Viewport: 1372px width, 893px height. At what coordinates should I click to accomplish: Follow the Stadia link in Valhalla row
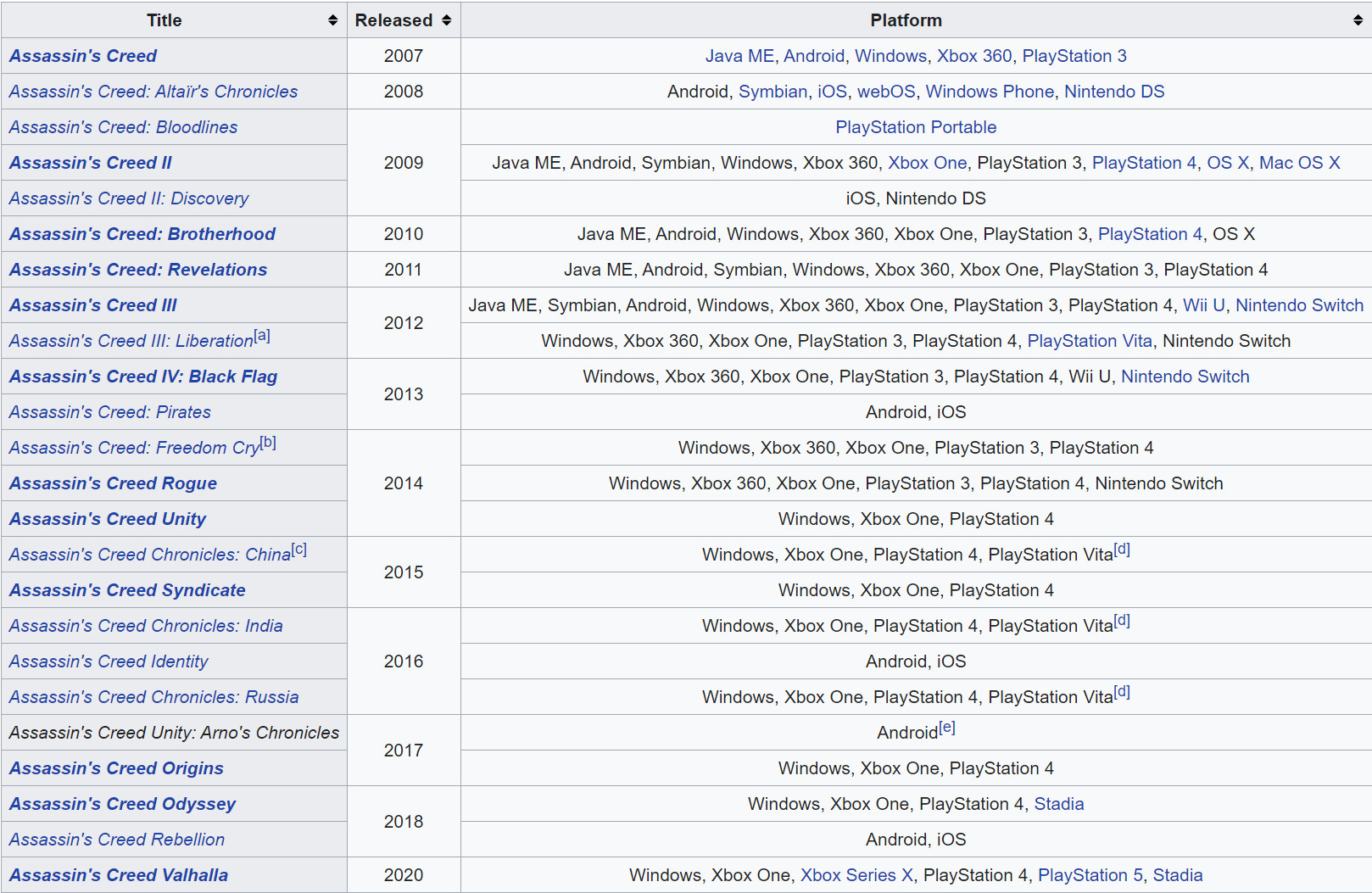[x=1178, y=875]
